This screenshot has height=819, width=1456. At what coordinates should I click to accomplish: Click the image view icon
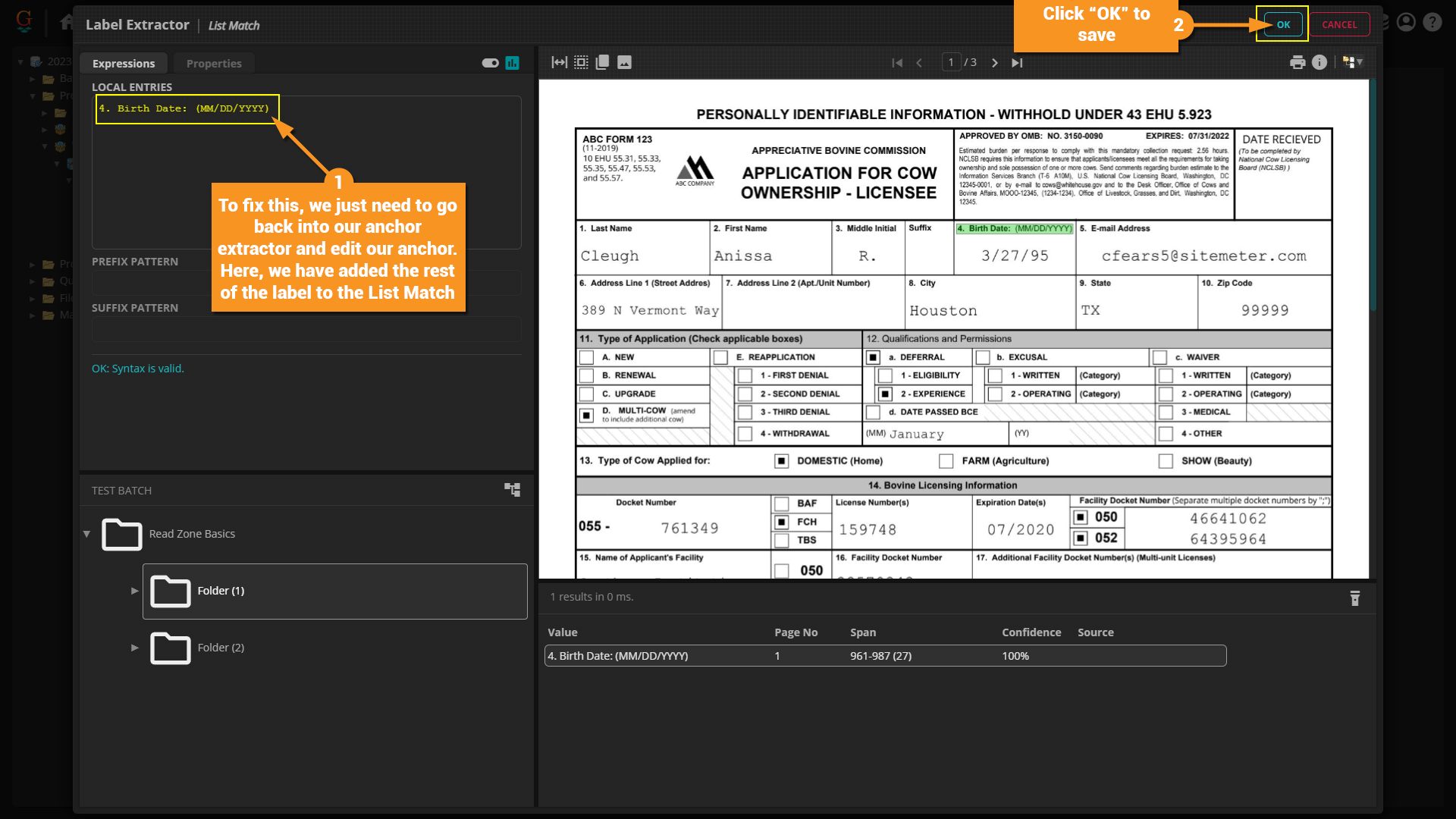tap(624, 62)
